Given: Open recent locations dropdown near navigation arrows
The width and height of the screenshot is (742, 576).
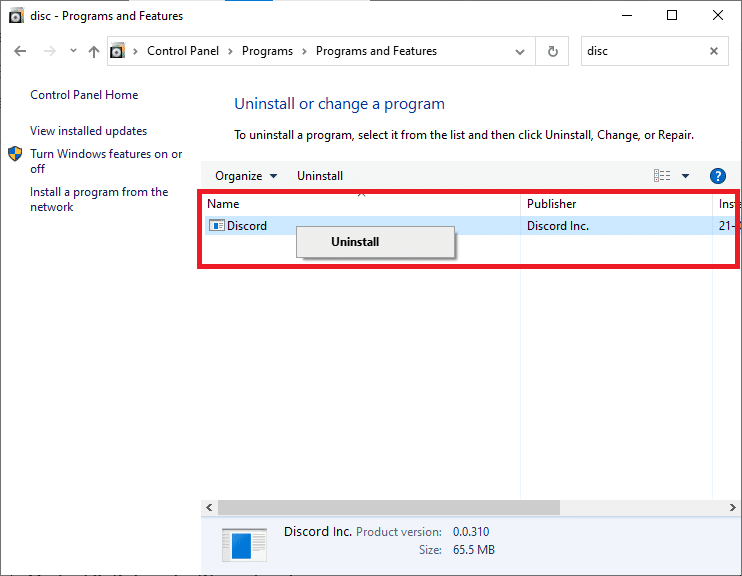Looking at the screenshot, I should (72, 51).
